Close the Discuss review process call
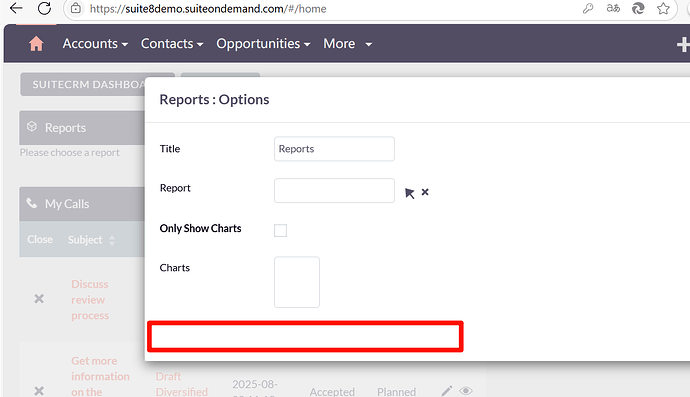This screenshot has width=690, height=397. point(39,299)
